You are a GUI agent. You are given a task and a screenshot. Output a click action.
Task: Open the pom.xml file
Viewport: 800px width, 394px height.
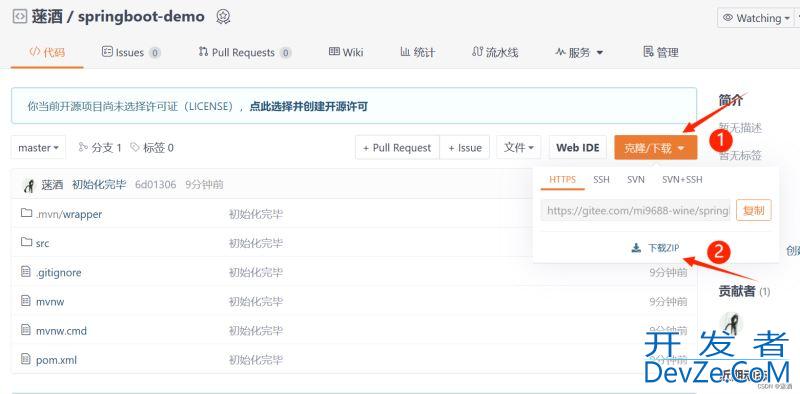pos(56,360)
